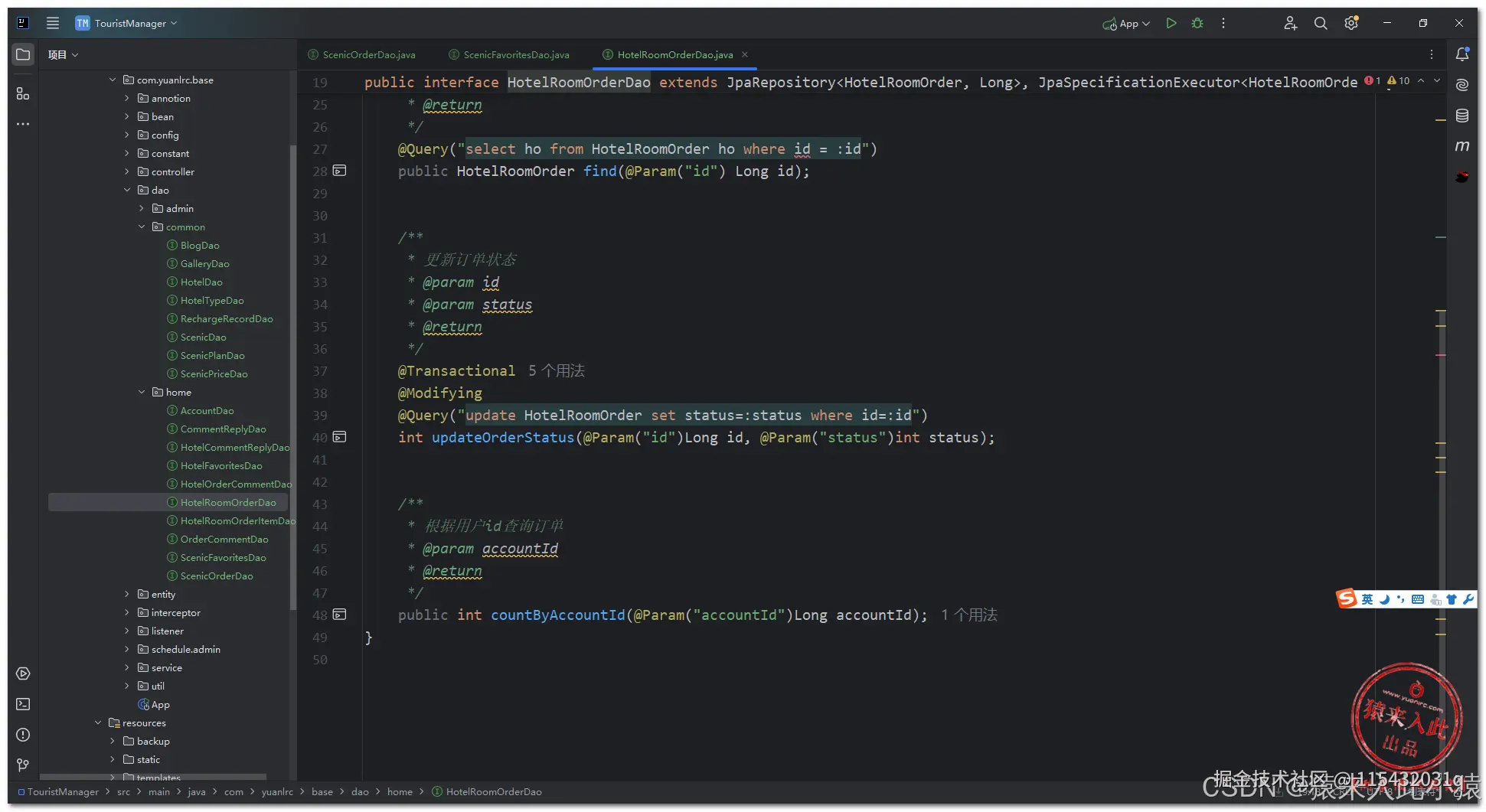
Task: Place cursor on line 42 number
Action: [x=319, y=481]
